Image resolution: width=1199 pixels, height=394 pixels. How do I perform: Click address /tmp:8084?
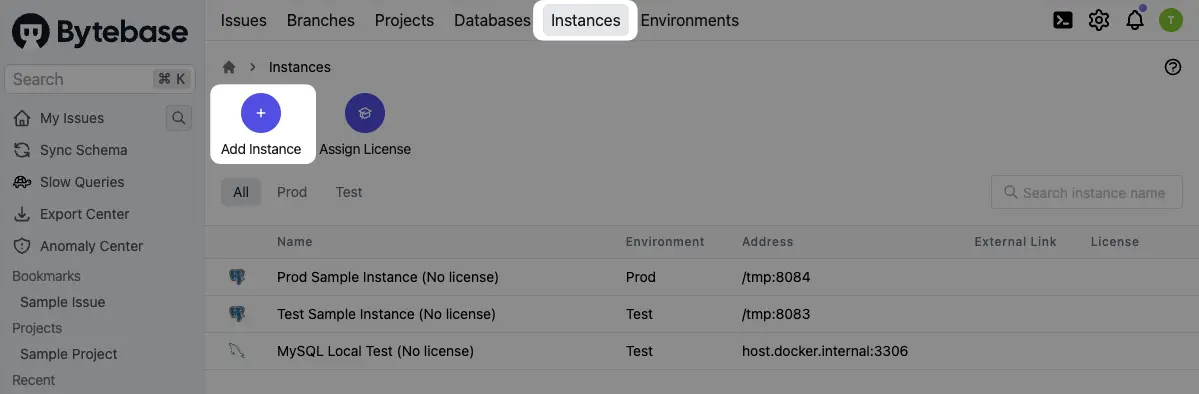[776, 277]
